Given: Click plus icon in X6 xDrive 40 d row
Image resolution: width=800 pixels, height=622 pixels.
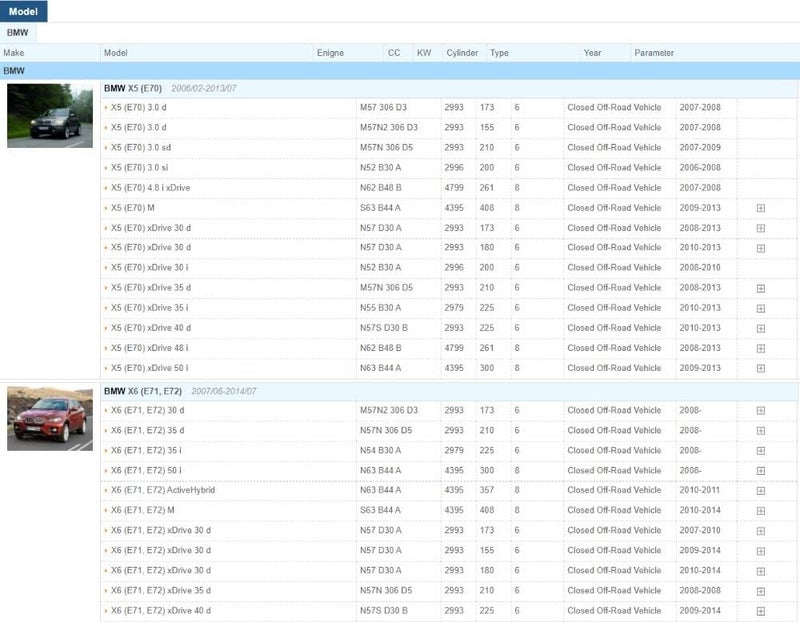Looking at the screenshot, I should (760, 611).
